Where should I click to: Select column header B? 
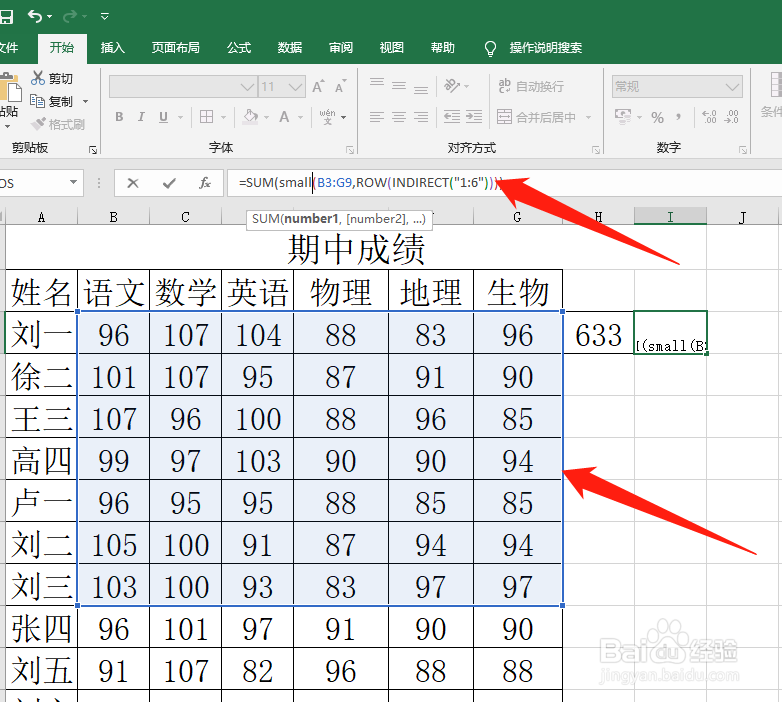(x=114, y=217)
